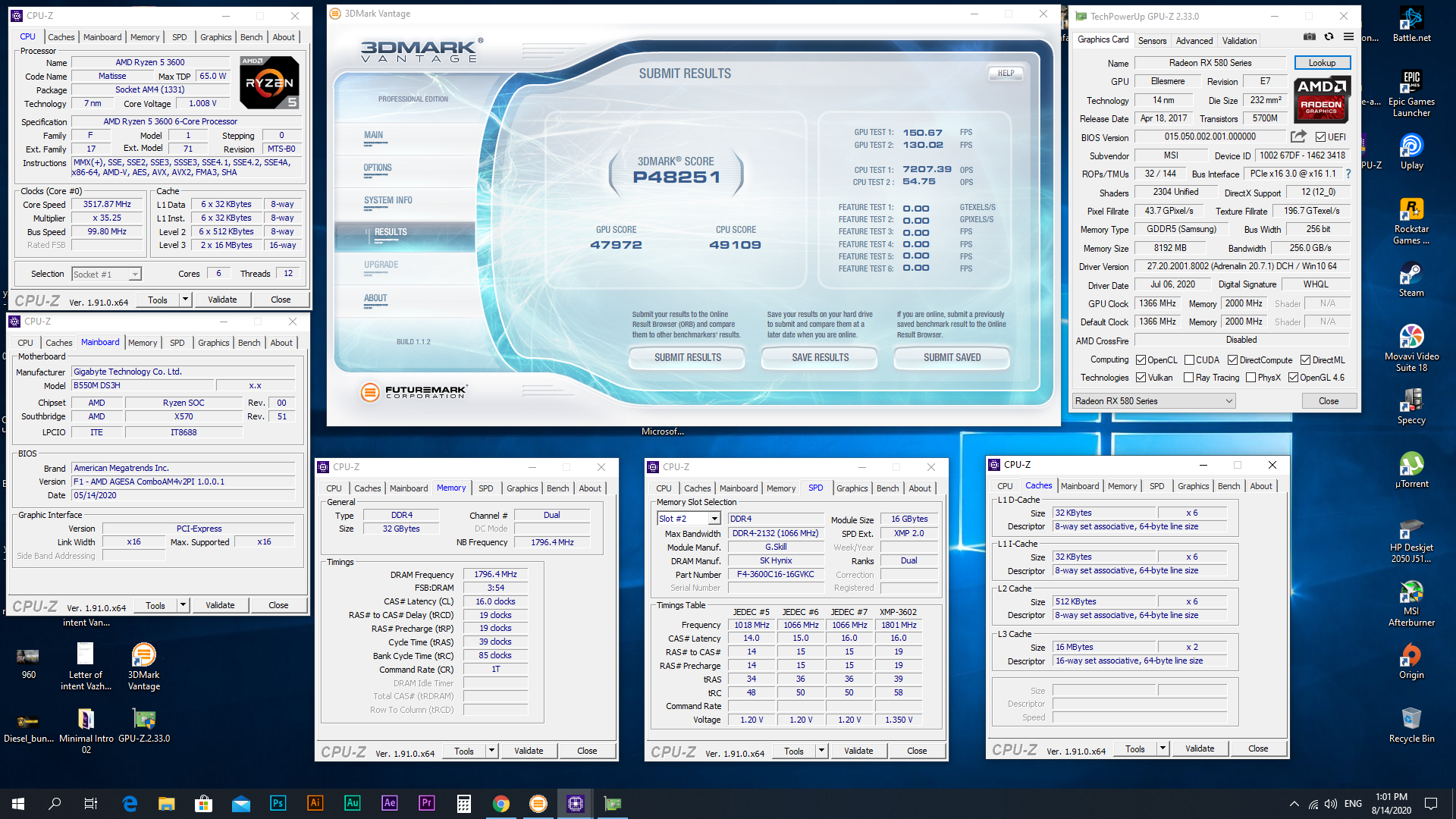
Task: Click ENG language indicator in taskbar
Action: coord(1353,804)
